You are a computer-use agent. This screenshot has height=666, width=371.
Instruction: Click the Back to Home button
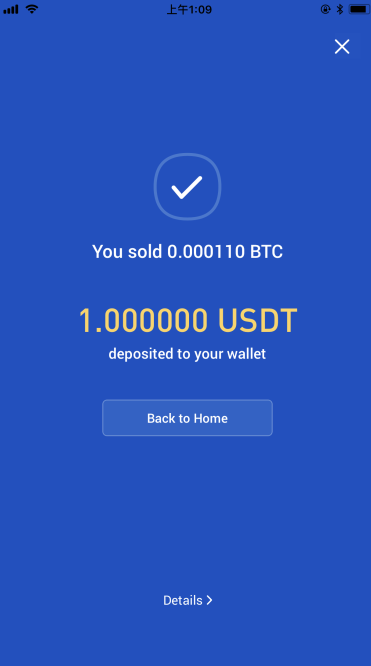click(x=187, y=418)
